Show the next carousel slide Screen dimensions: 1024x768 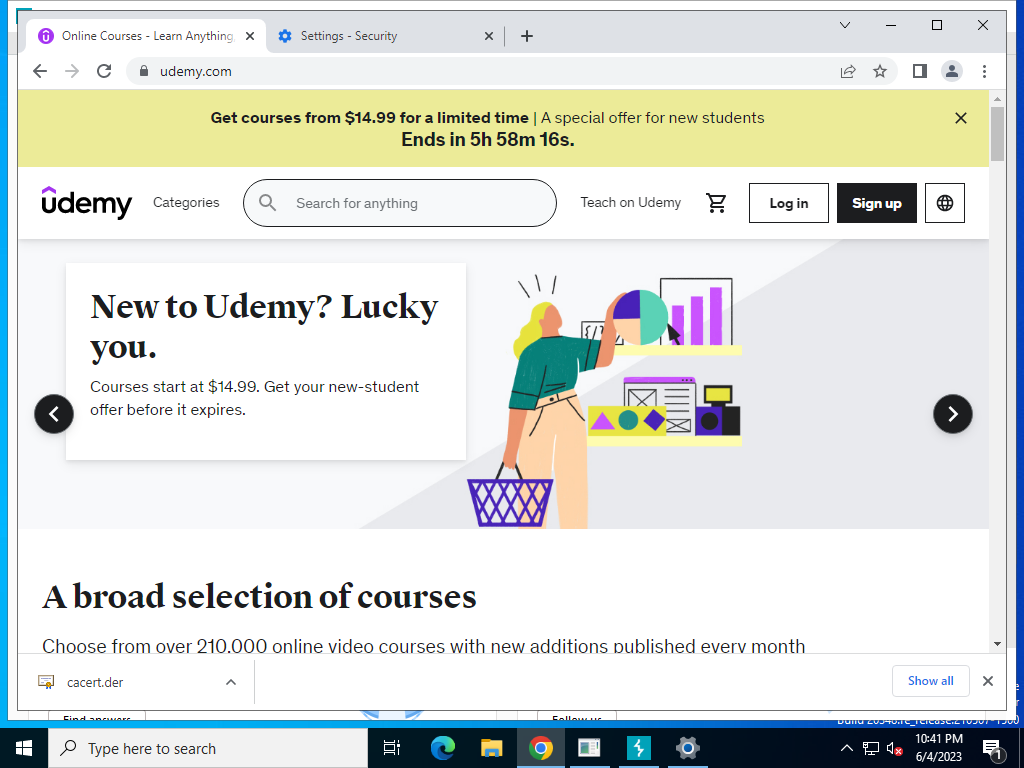click(x=952, y=413)
